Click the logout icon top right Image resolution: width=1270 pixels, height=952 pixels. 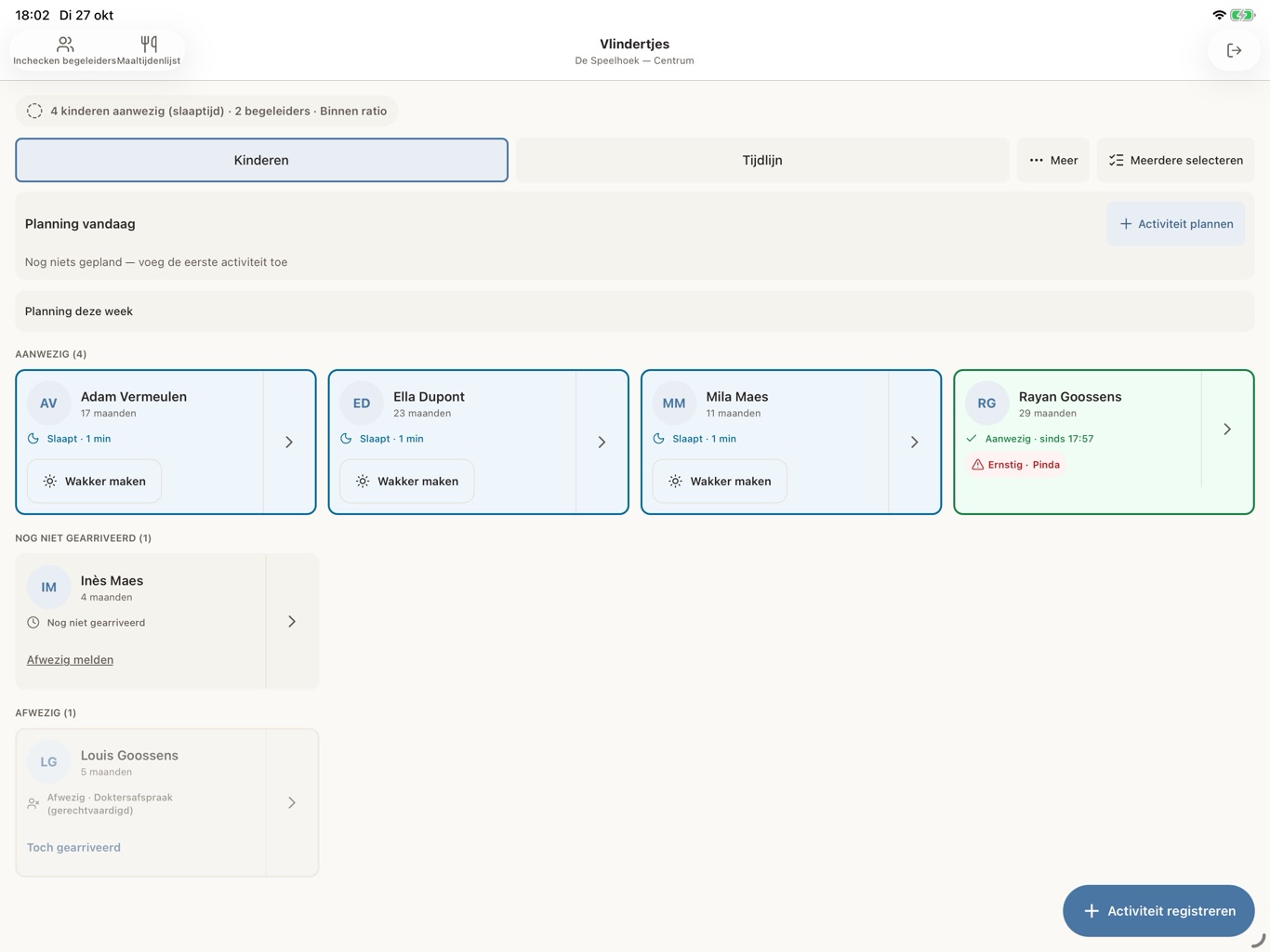pos(1234,50)
